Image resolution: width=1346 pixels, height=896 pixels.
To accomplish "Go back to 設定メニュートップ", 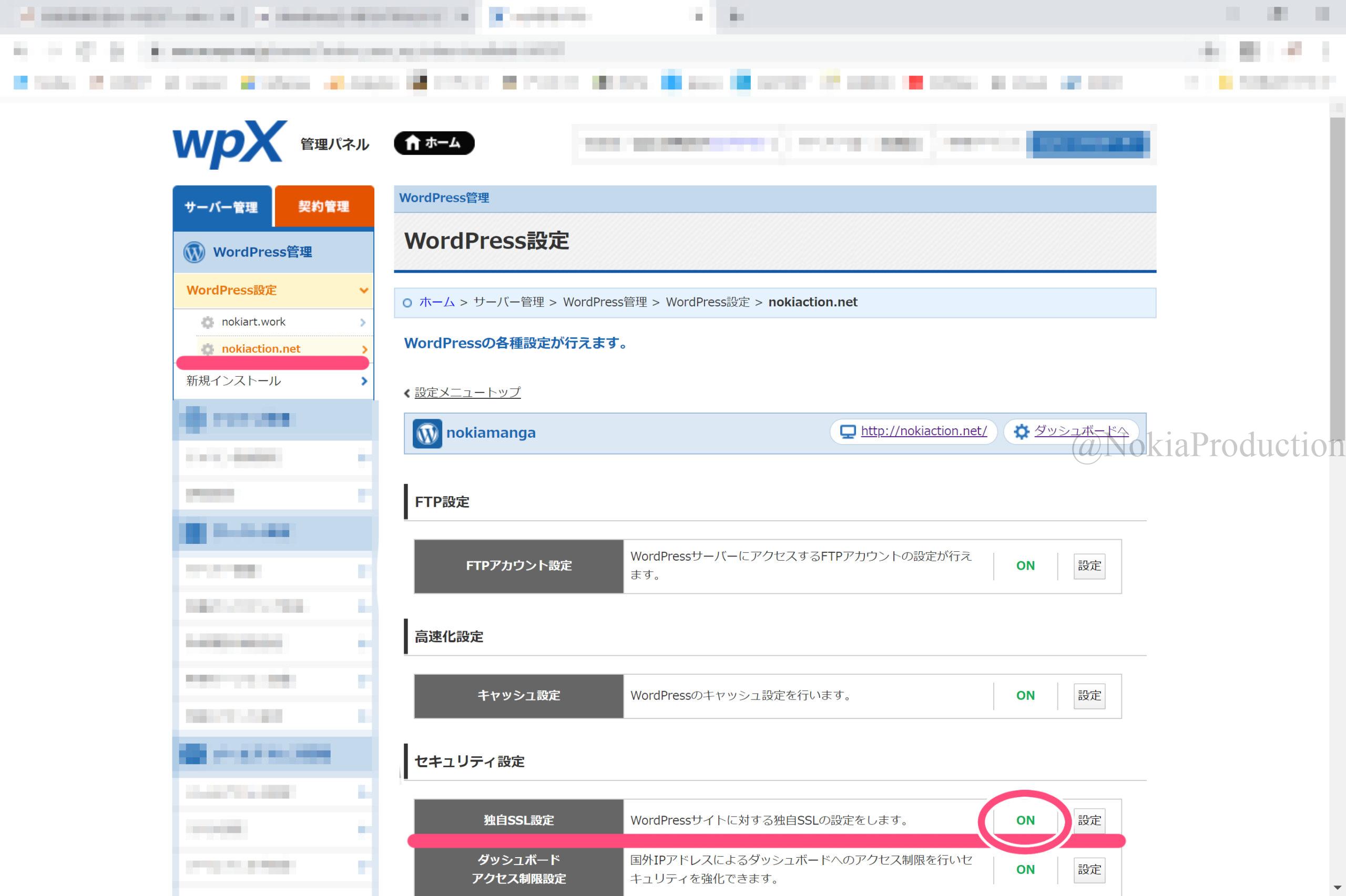I will click(467, 393).
